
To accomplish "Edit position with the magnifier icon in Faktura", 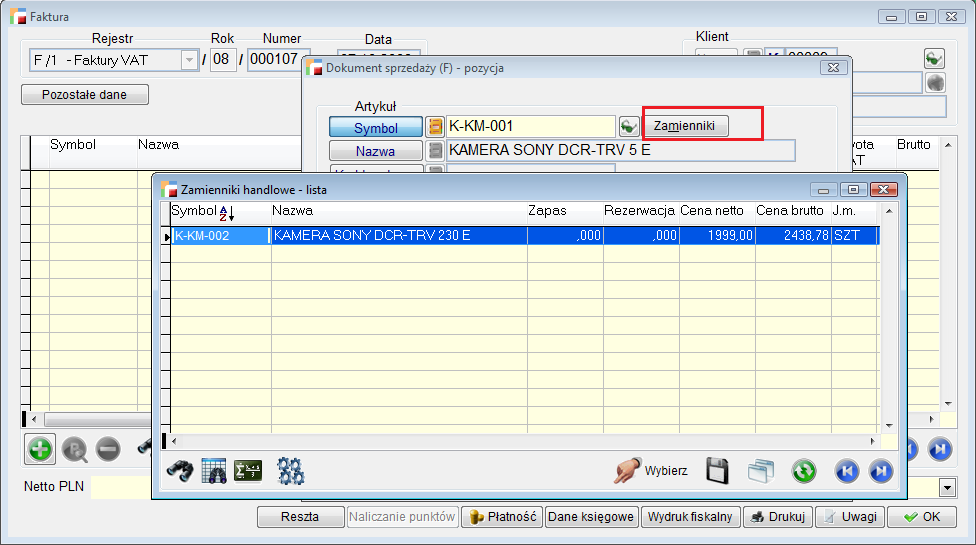I will [x=75, y=449].
